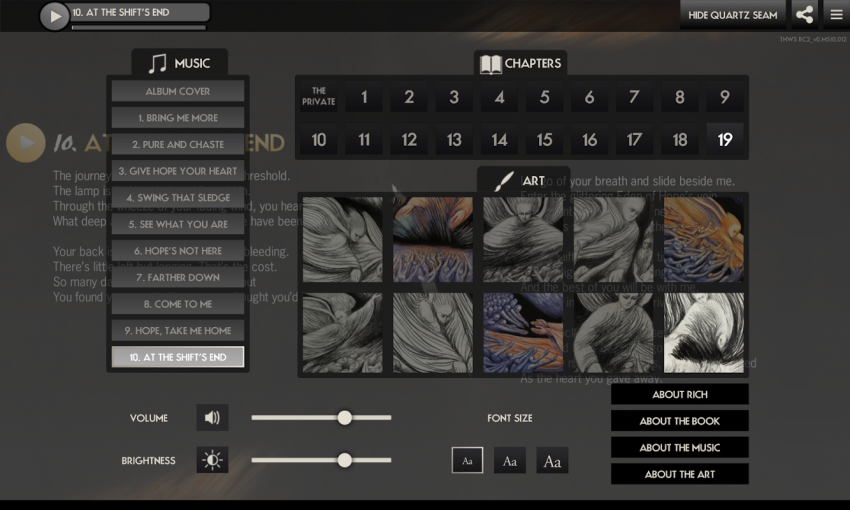The width and height of the screenshot is (850, 510).
Task: Open chapter 2
Action: [409, 96]
